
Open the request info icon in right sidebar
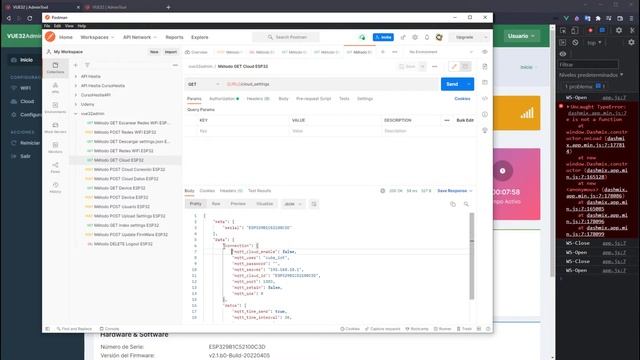[x=485, y=114]
